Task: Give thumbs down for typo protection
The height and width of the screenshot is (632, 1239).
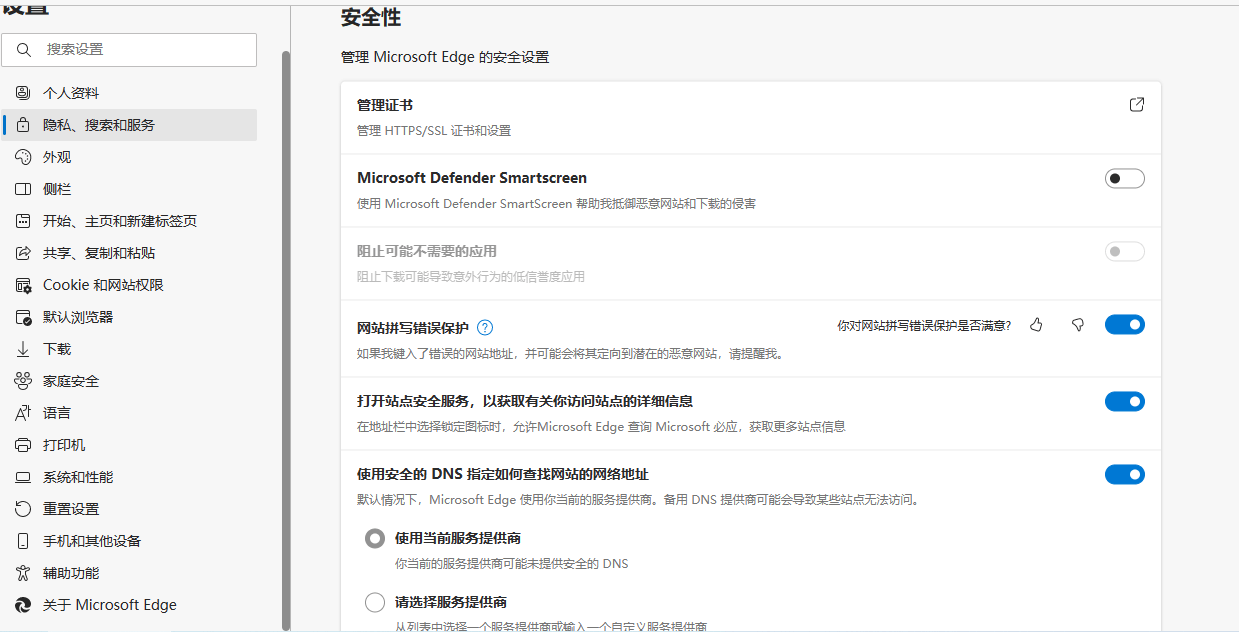Action: click(1077, 325)
